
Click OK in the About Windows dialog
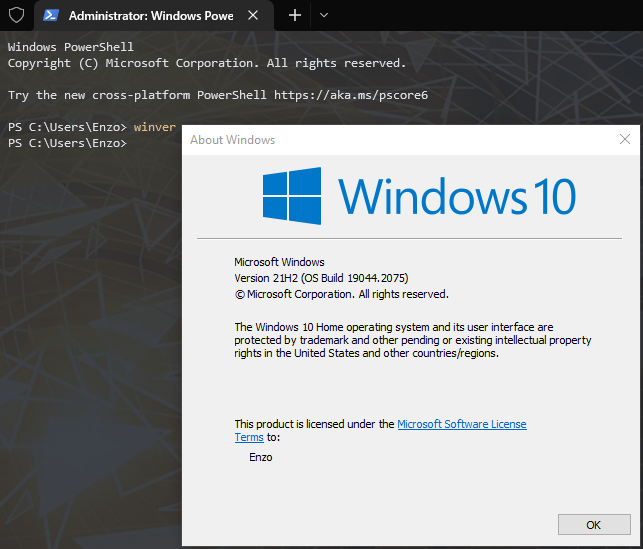tap(594, 524)
